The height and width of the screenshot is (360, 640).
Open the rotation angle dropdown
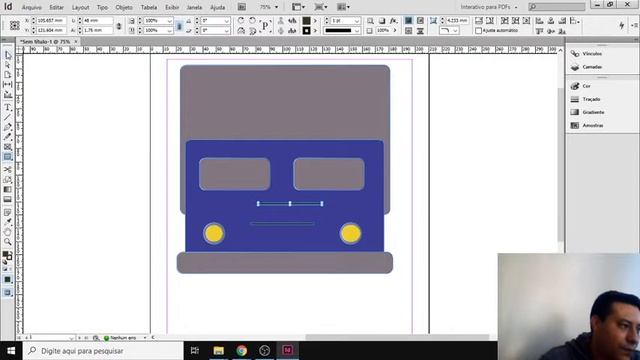(227, 20)
